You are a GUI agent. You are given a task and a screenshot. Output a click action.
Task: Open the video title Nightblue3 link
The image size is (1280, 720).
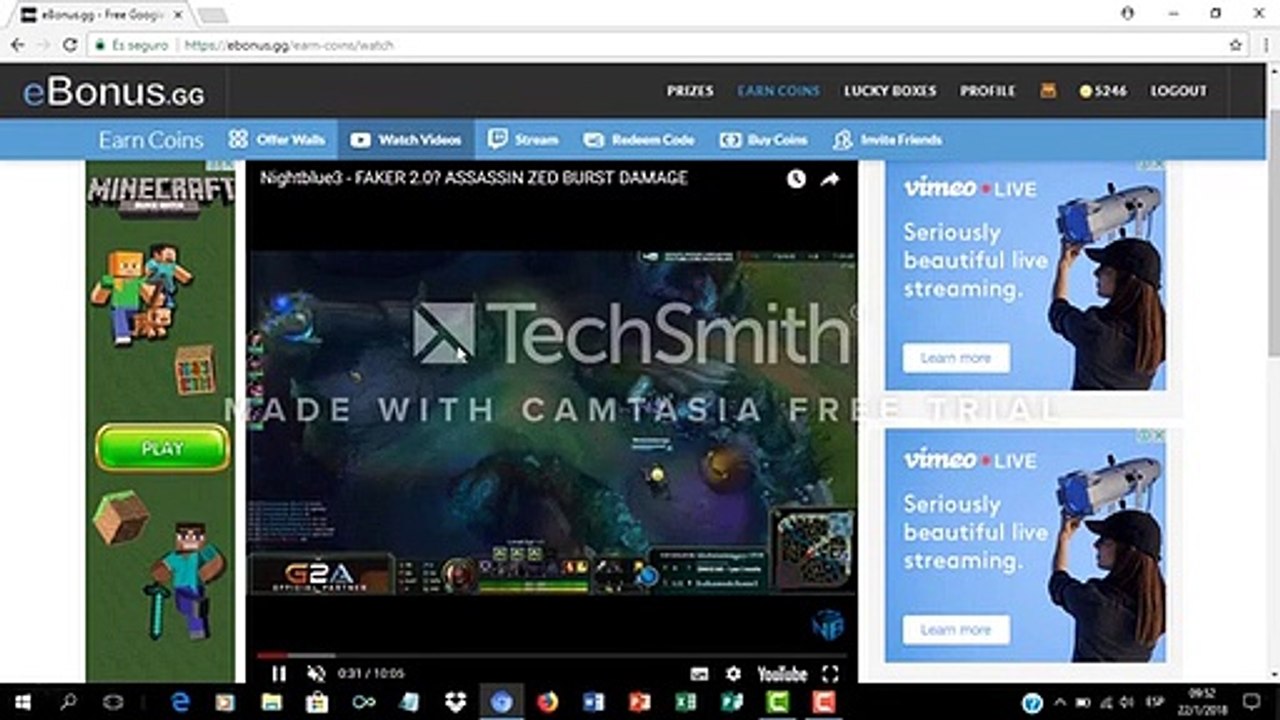point(474,178)
